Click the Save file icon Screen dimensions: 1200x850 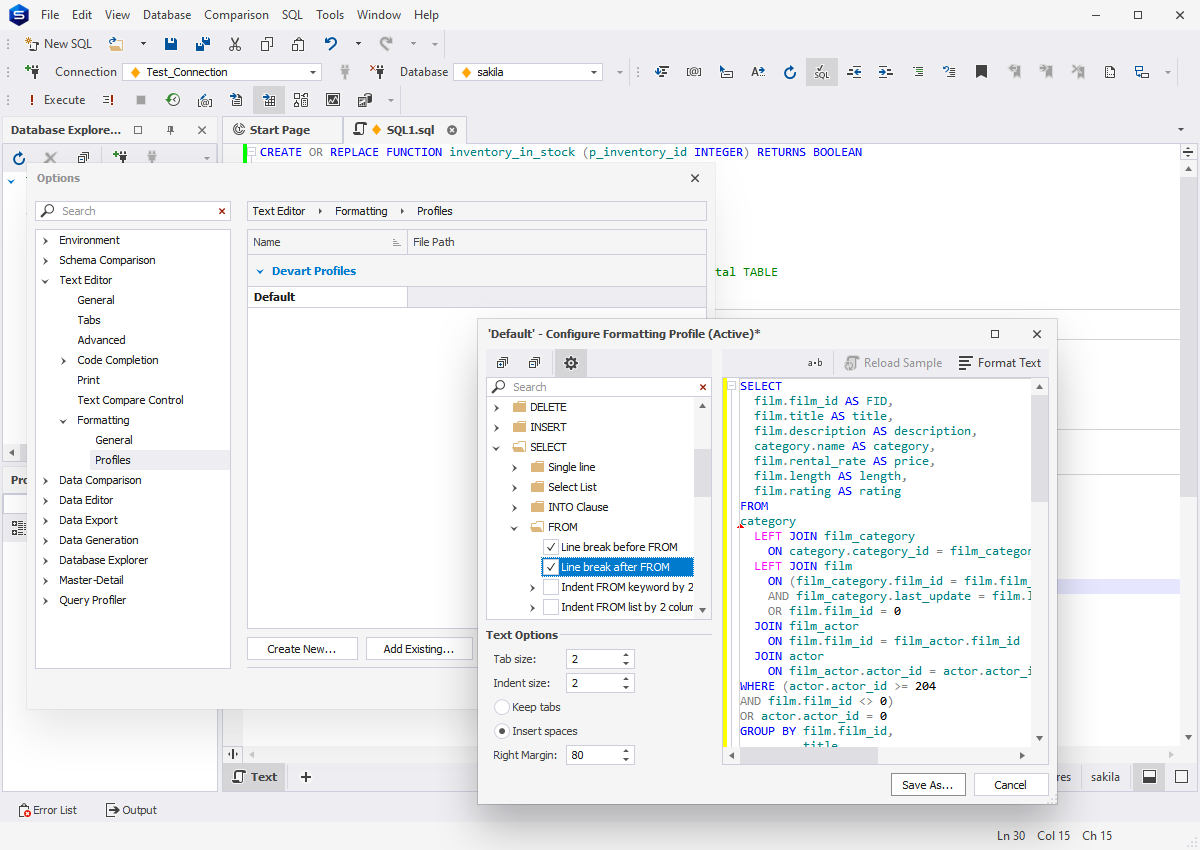click(171, 44)
